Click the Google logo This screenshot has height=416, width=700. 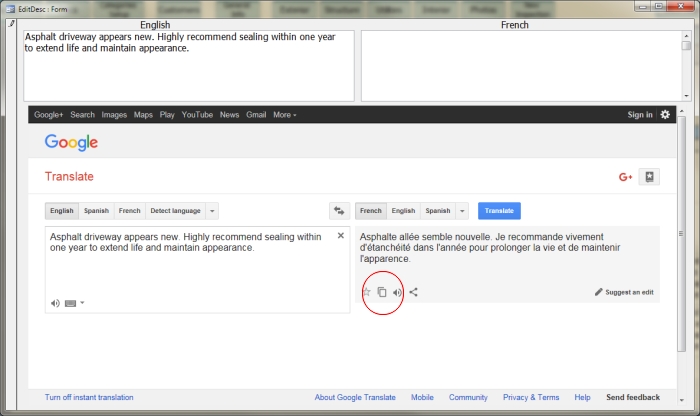(71, 142)
